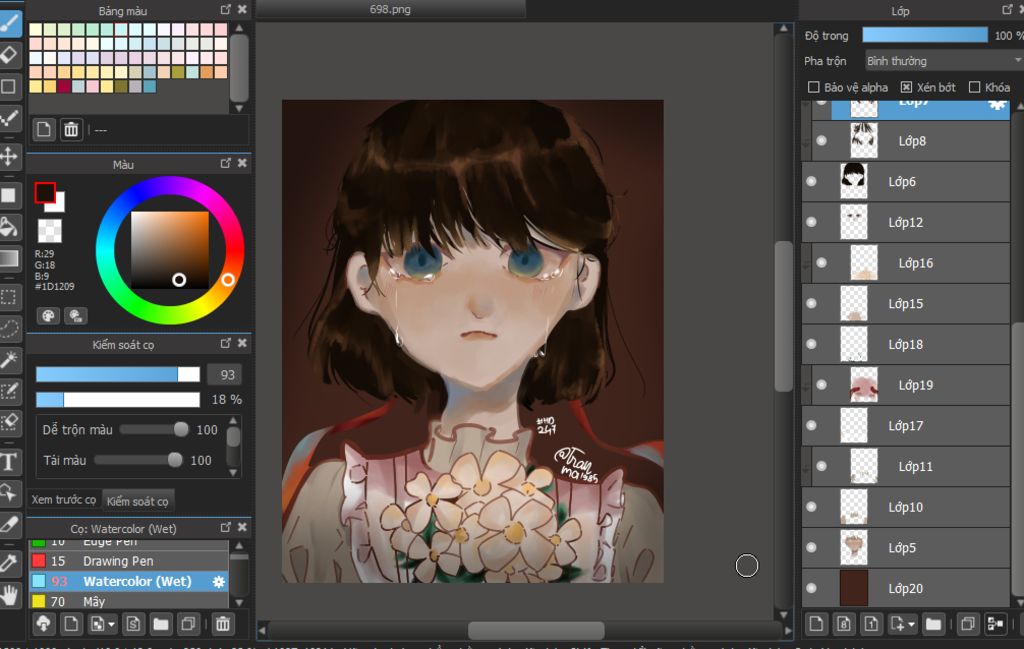The height and width of the screenshot is (649, 1024).
Task: Select layer Lớp17
Action: click(906, 425)
